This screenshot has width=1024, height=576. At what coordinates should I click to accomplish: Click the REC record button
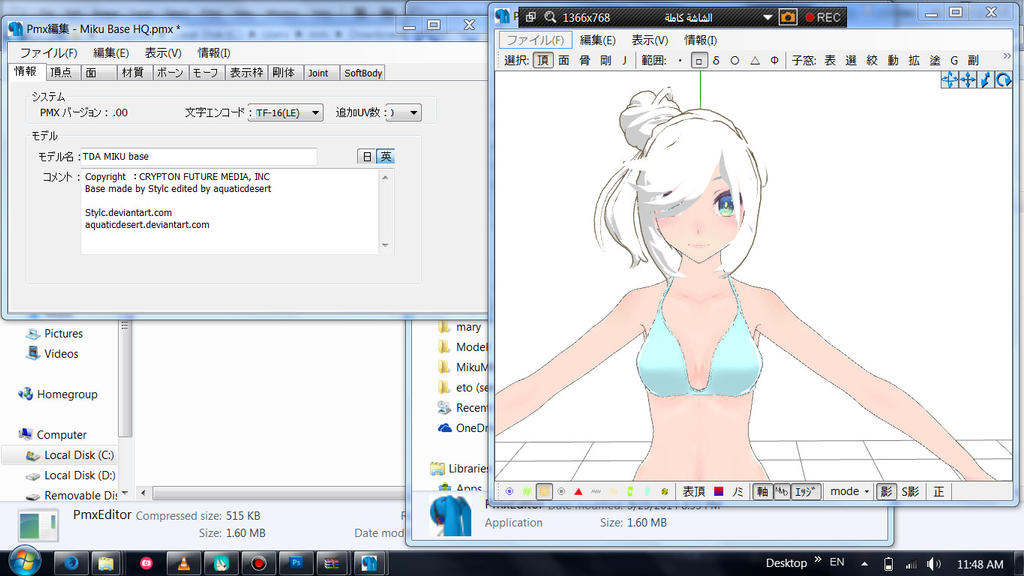pos(822,17)
